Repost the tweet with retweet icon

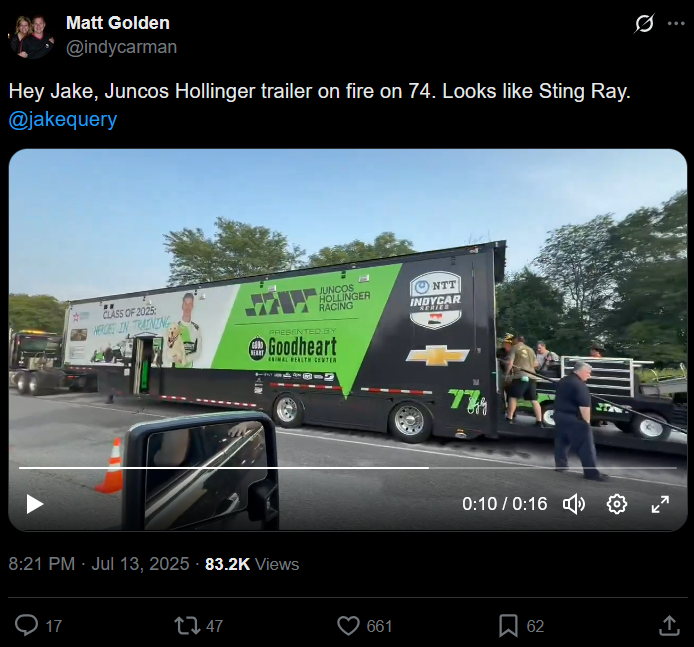pyautogui.click(x=187, y=626)
